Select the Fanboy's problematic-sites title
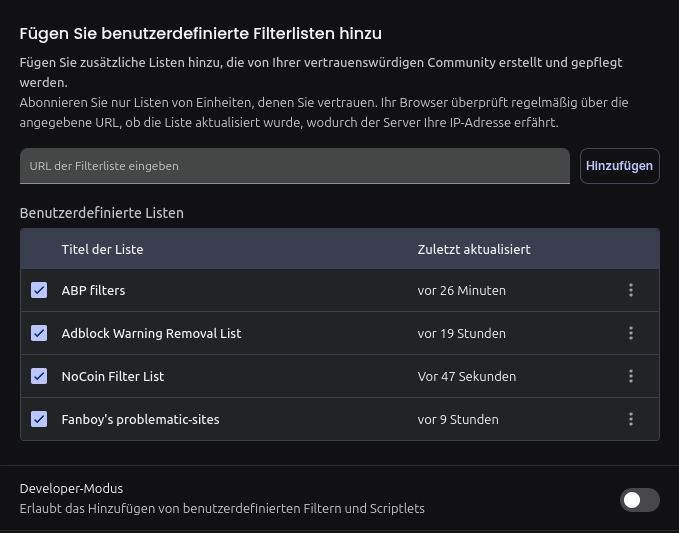This screenshot has width=679, height=533. point(140,419)
